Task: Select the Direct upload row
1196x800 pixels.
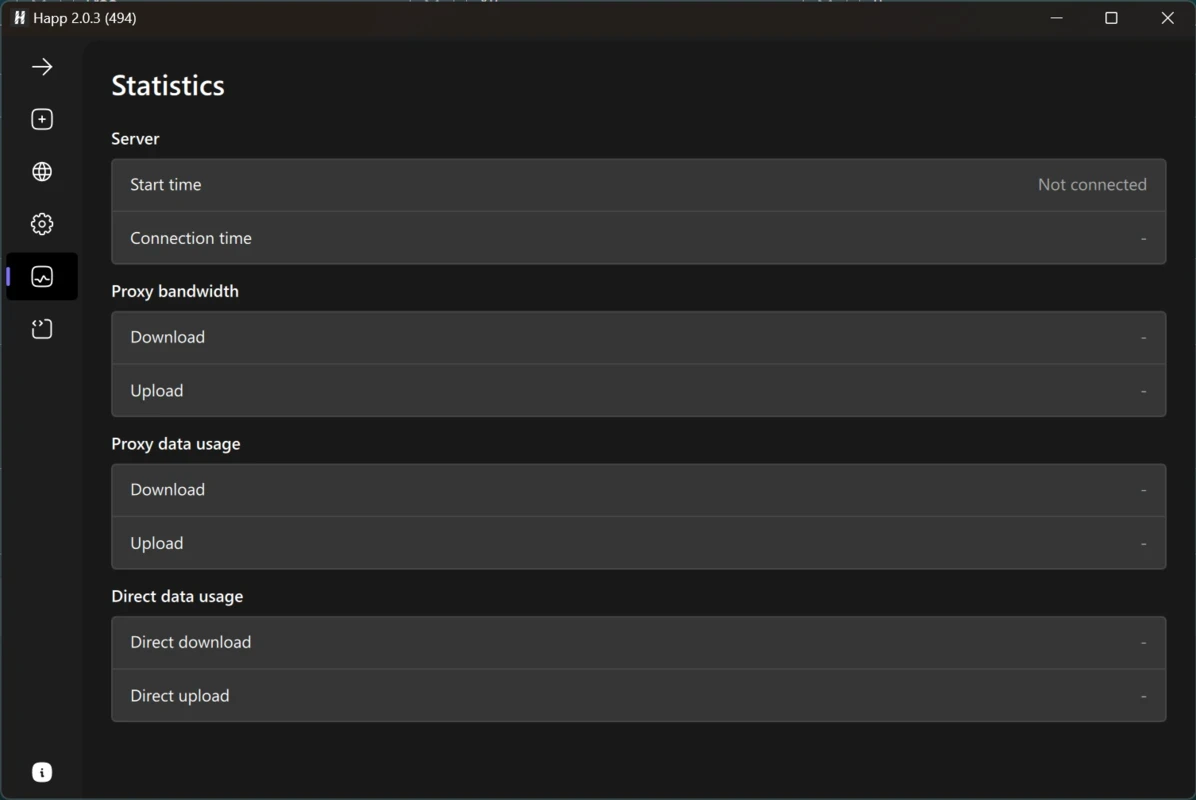Action: pos(638,696)
